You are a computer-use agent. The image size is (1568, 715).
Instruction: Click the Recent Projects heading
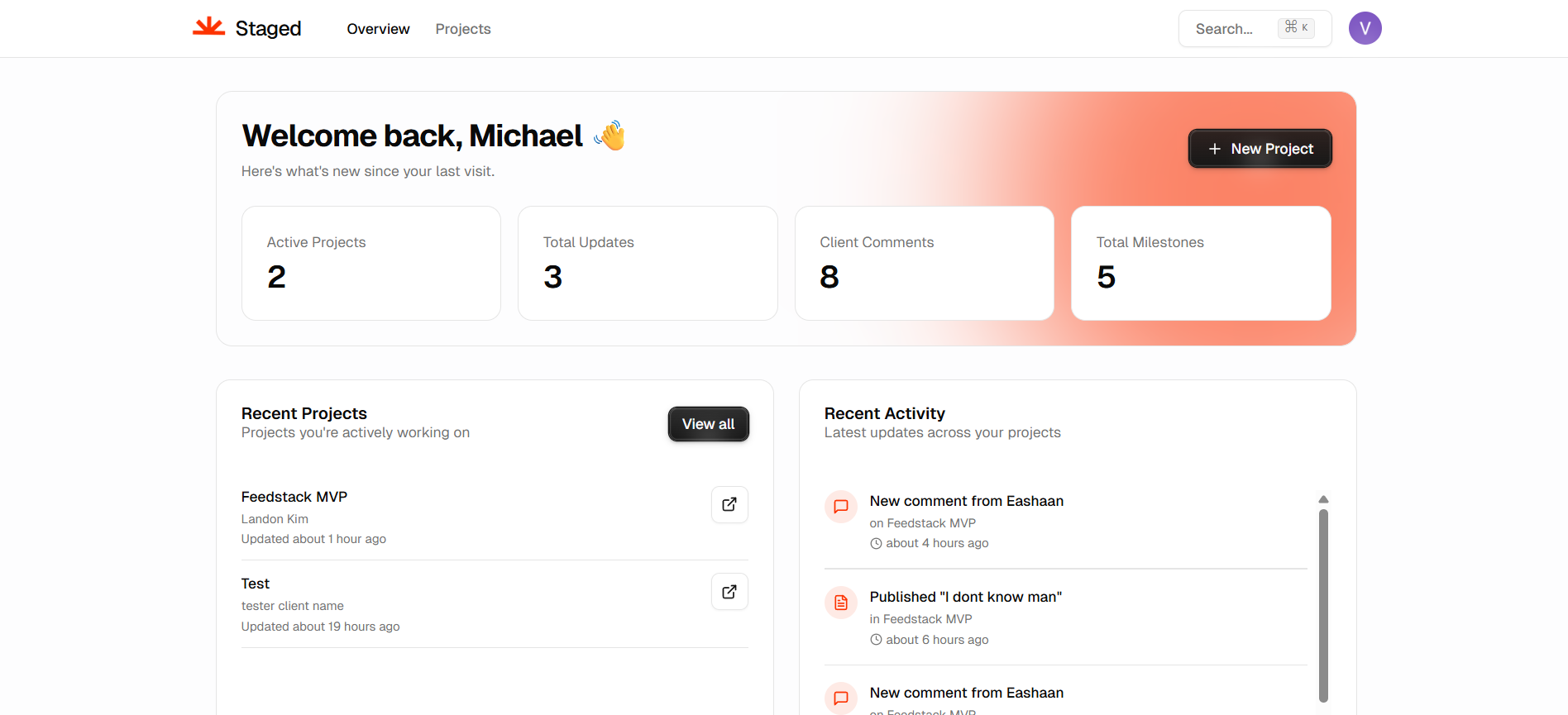pos(304,413)
